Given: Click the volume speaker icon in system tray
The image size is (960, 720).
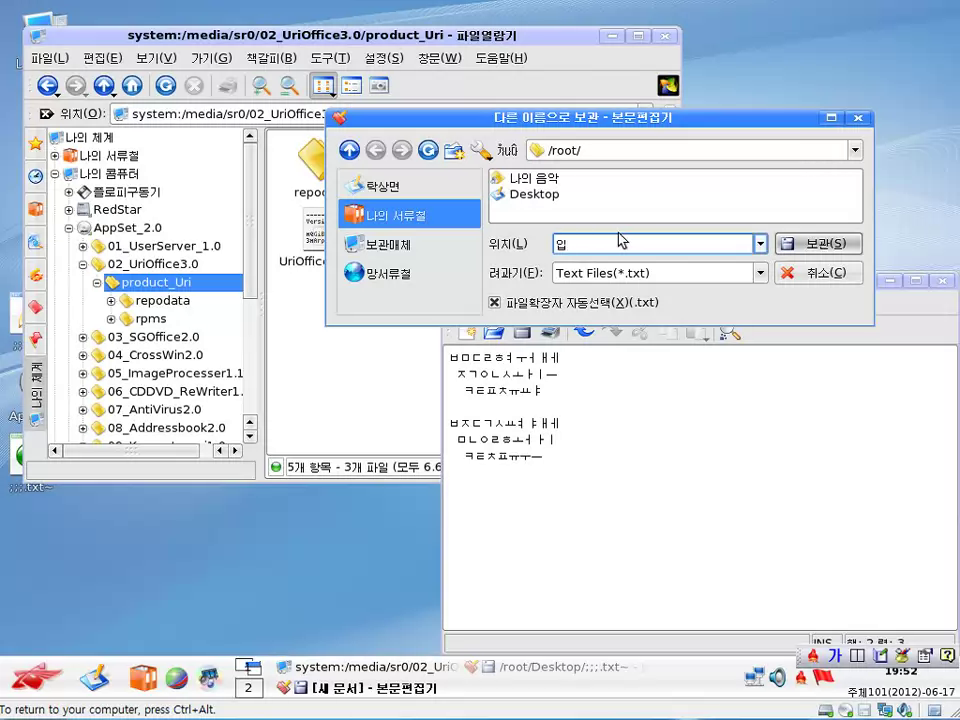Looking at the screenshot, I should click(x=778, y=677).
